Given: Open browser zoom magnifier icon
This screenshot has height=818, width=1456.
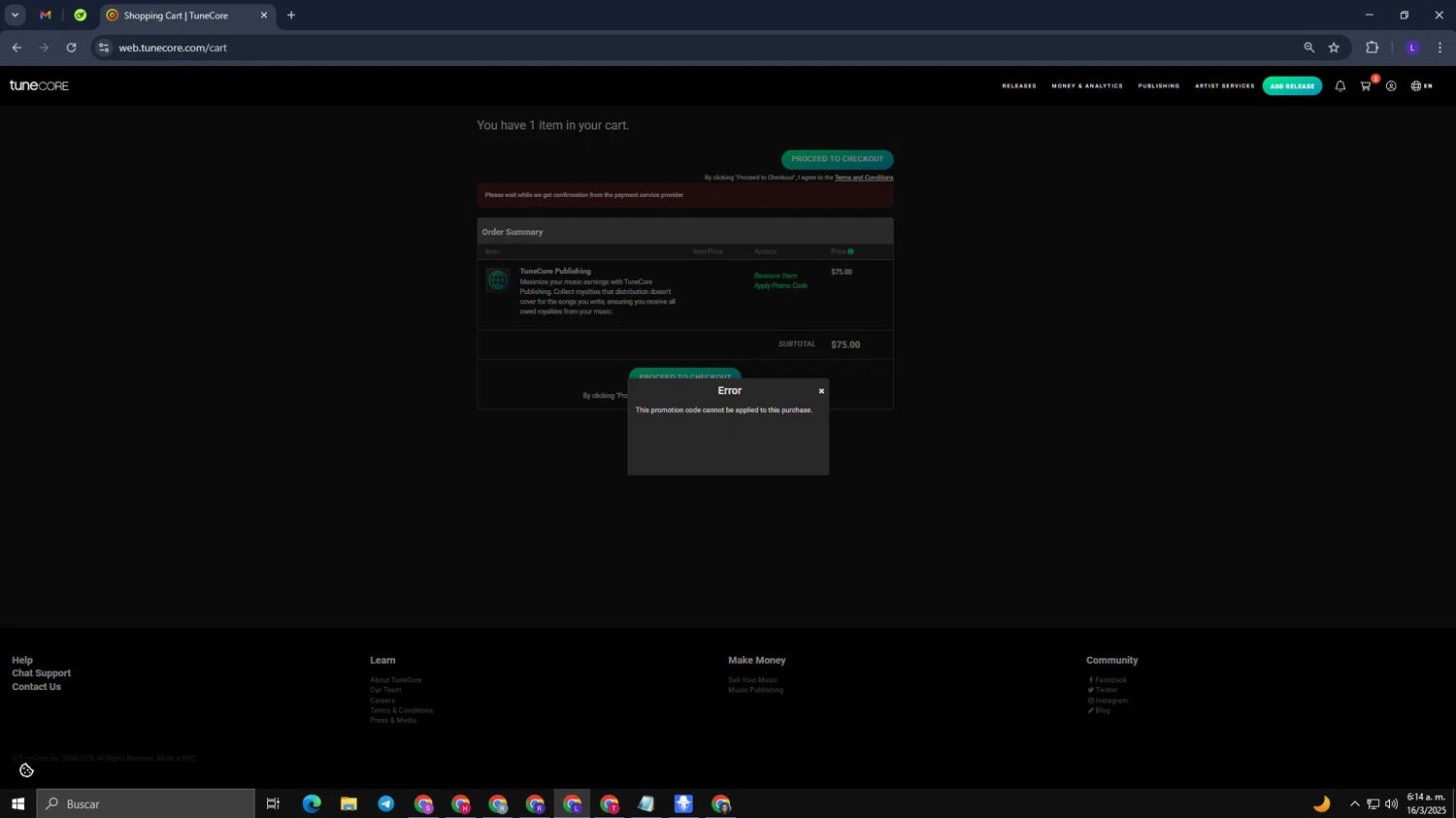Looking at the screenshot, I should [1308, 48].
